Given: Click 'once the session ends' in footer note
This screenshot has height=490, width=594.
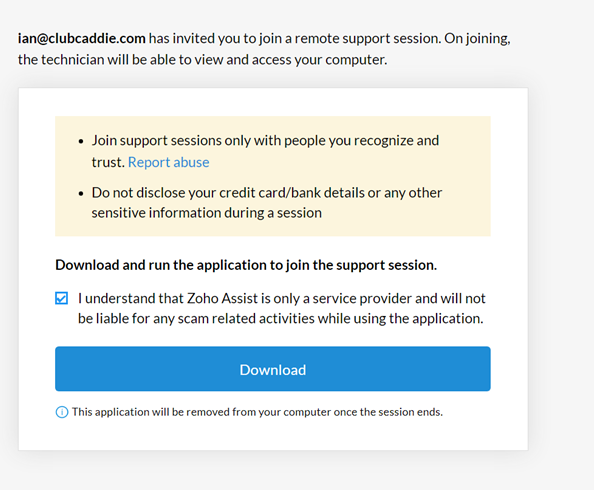Looking at the screenshot, I should [388, 412].
